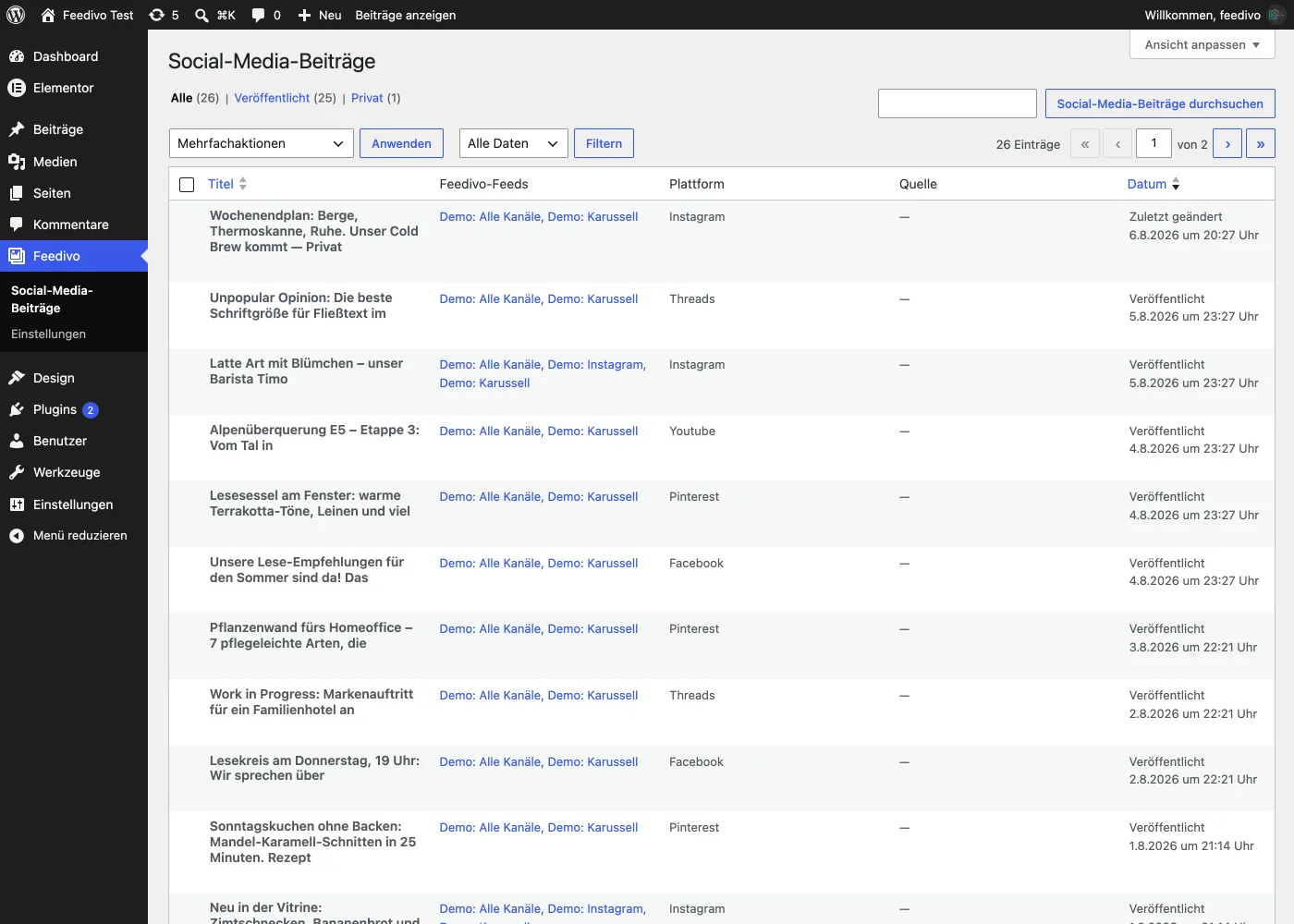
Task: Click the Design paintbrush icon
Action: [17, 378]
